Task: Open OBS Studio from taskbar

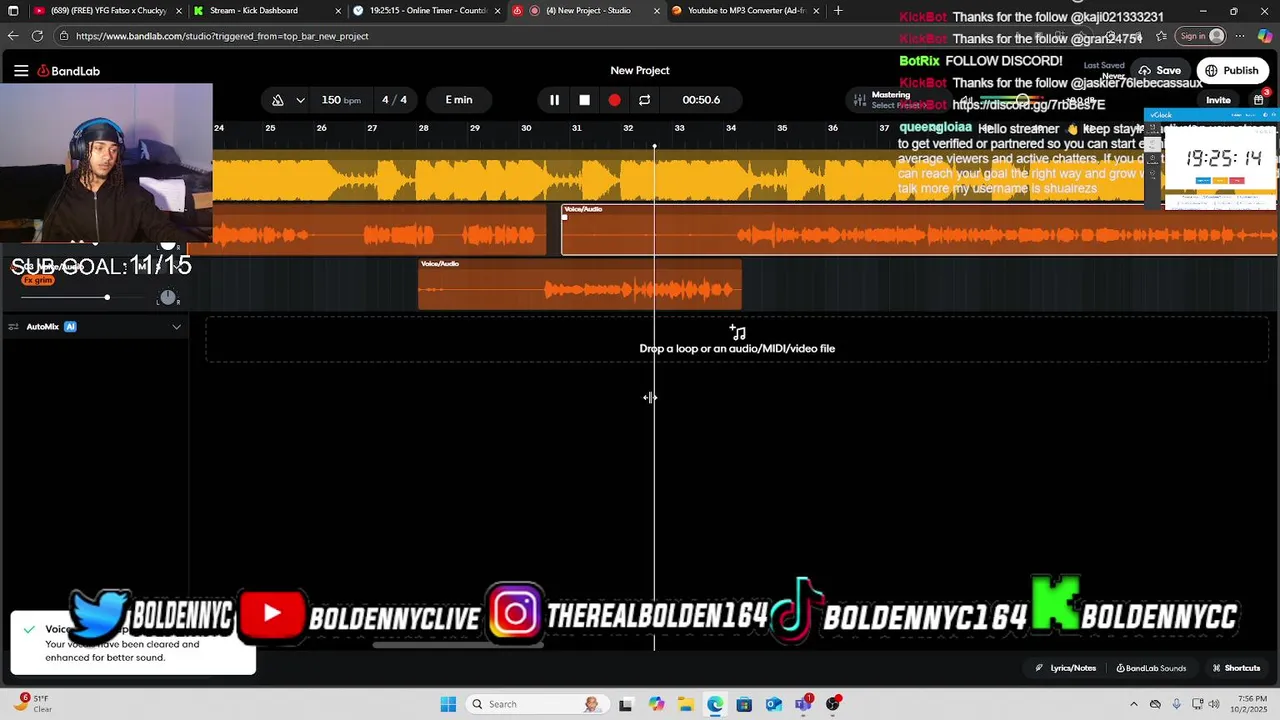Action: [x=833, y=704]
